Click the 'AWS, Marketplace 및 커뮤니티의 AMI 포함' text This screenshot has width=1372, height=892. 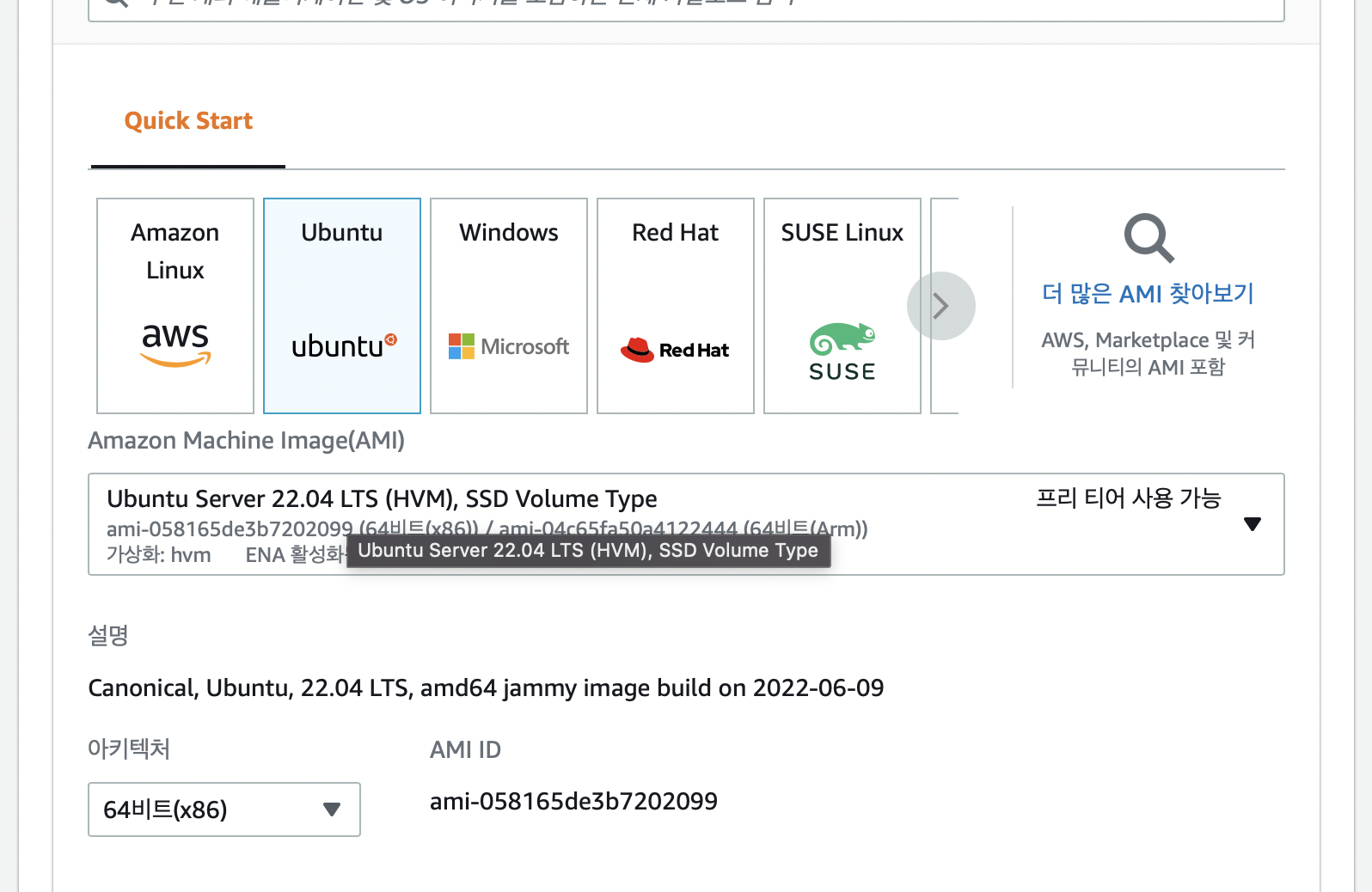(1148, 353)
